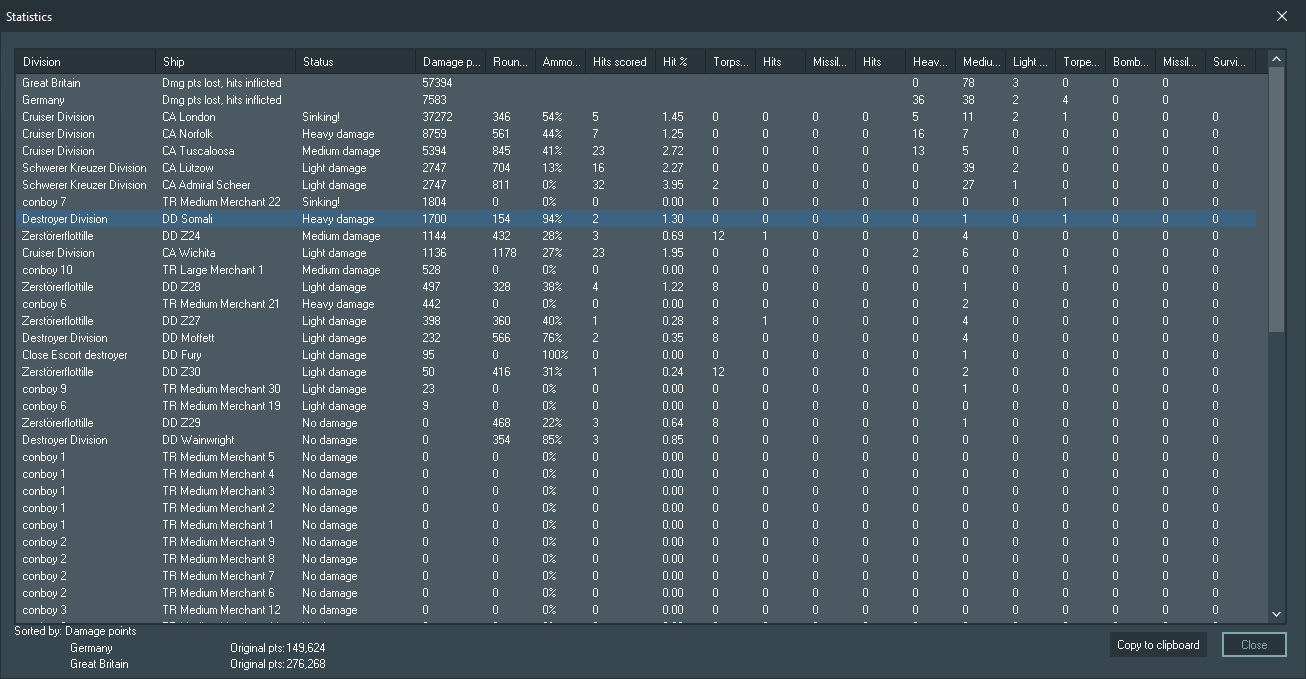Sort by the Survi... column header
The image size is (1306, 679).
point(1231,62)
